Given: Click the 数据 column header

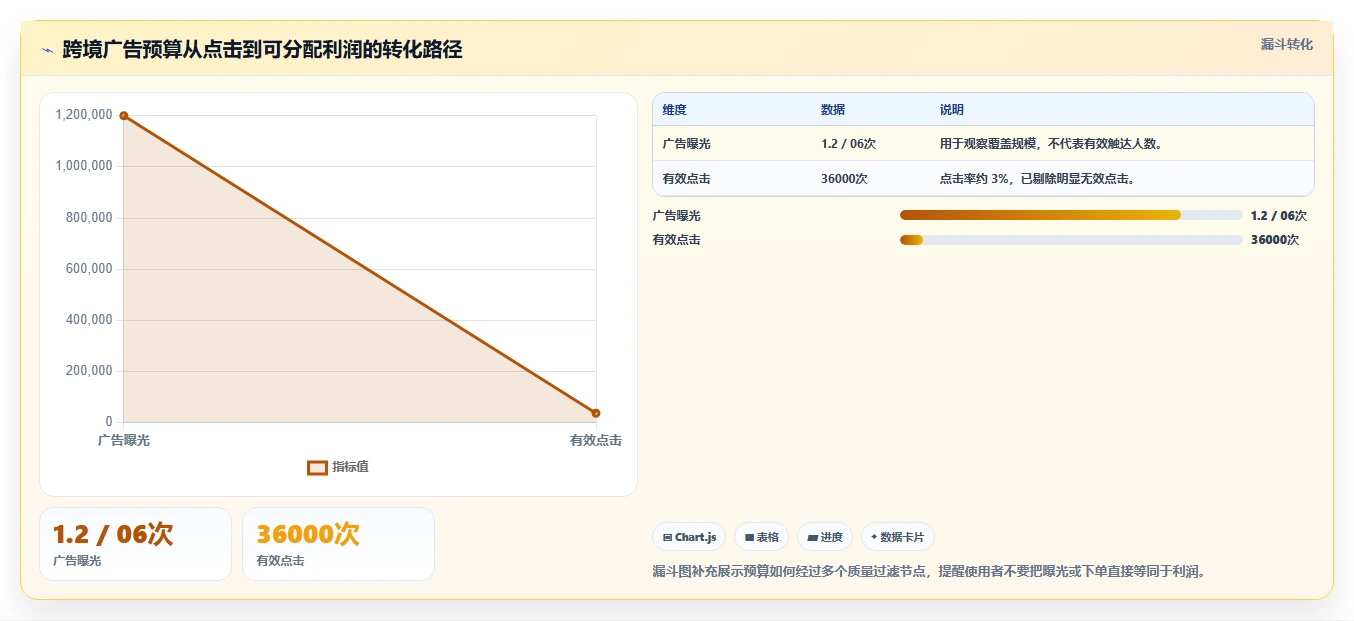Looking at the screenshot, I should (x=833, y=110).
